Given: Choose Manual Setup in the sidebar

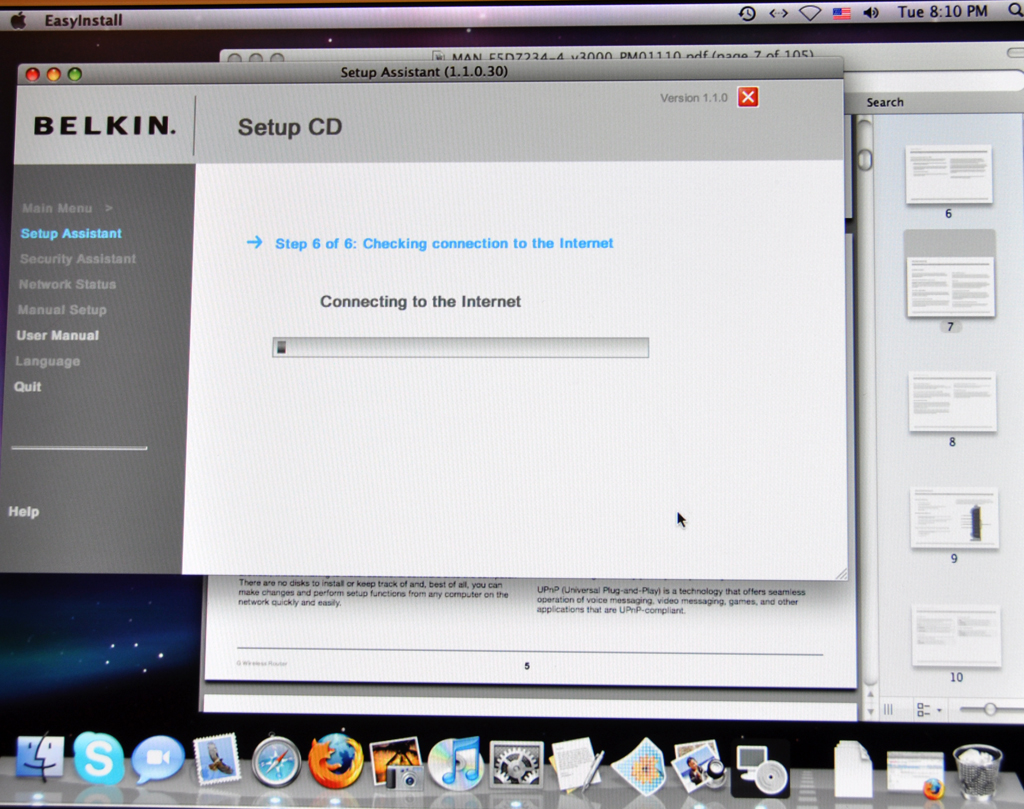Looking at the screenshot, I should (62, 309).
